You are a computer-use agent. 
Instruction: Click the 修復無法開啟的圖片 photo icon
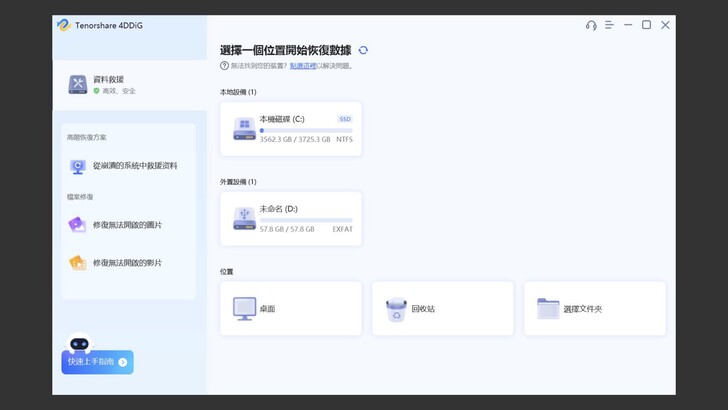pos(77,225)
